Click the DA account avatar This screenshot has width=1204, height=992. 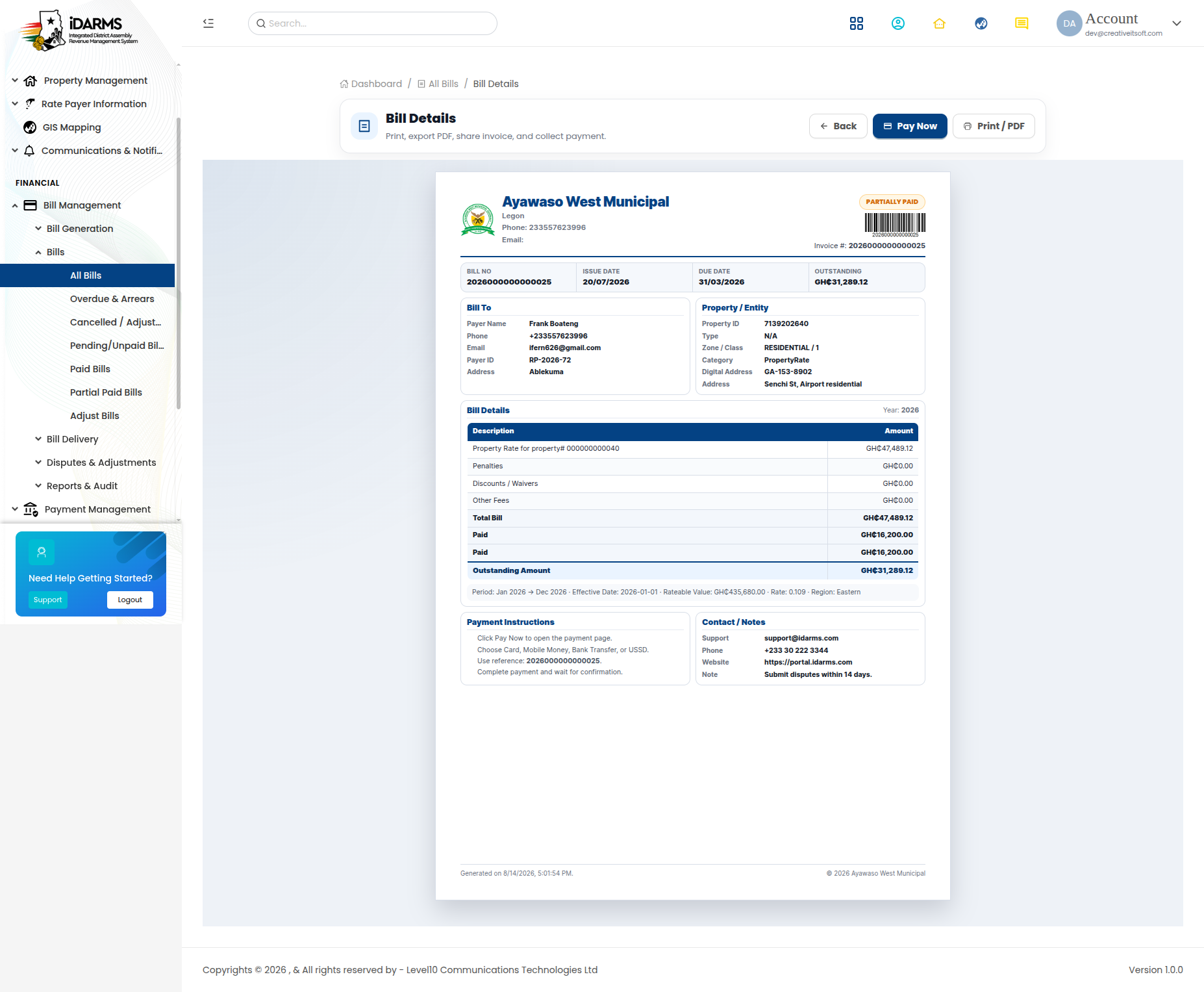(1069, 23)
